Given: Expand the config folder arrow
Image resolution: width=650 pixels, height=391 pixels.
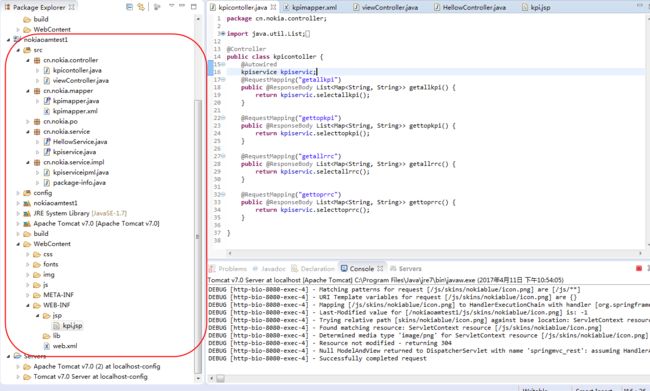Looking at the screenshot, I should coord(18,193).
